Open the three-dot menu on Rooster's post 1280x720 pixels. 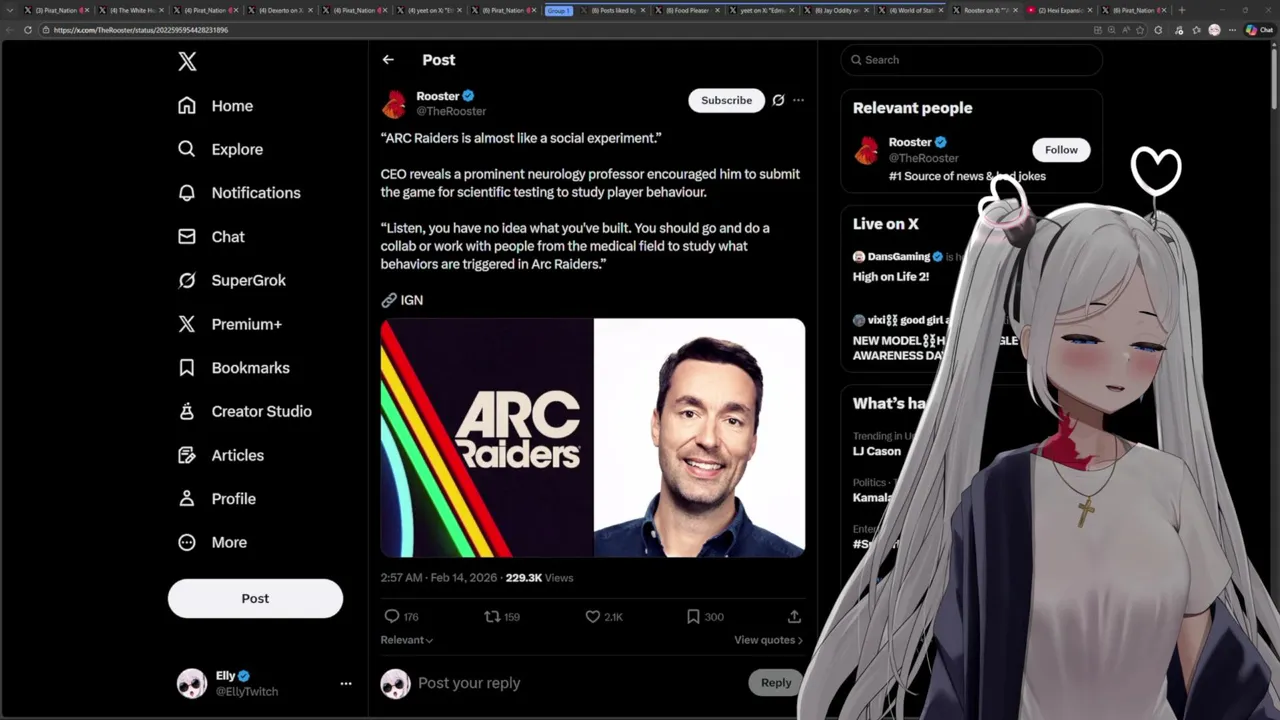[798, 100]
